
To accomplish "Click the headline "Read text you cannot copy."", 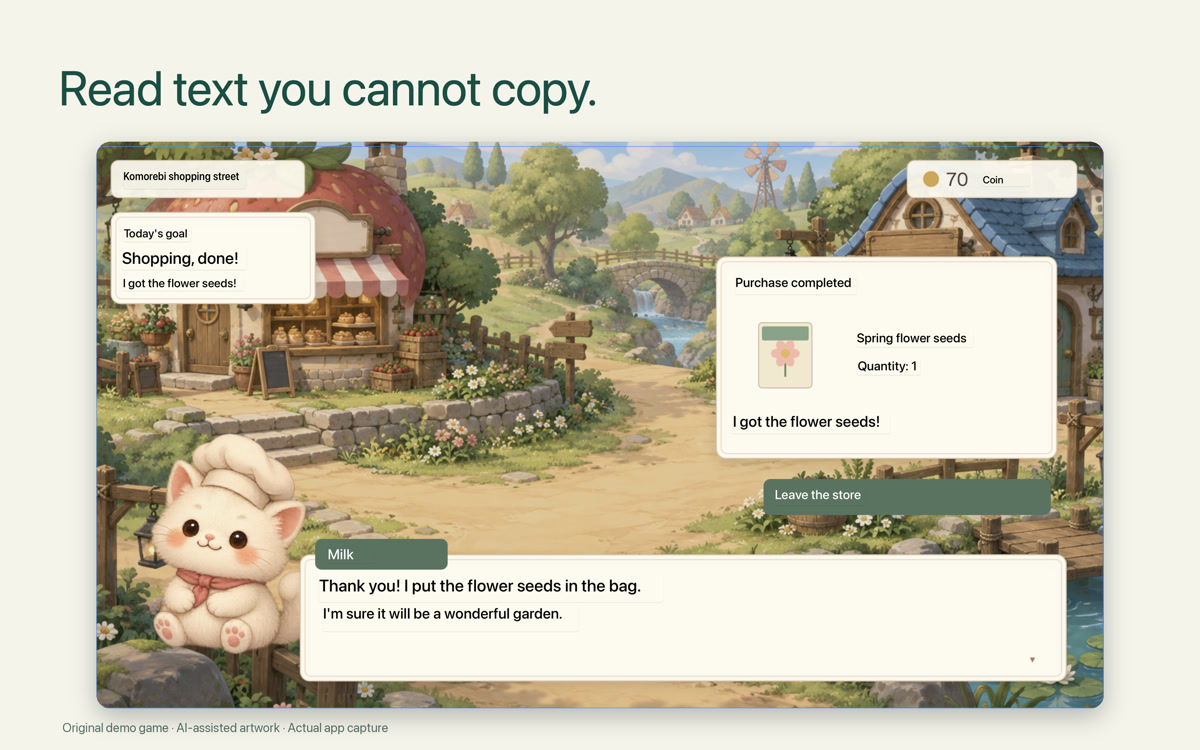I will click(328, 89).
